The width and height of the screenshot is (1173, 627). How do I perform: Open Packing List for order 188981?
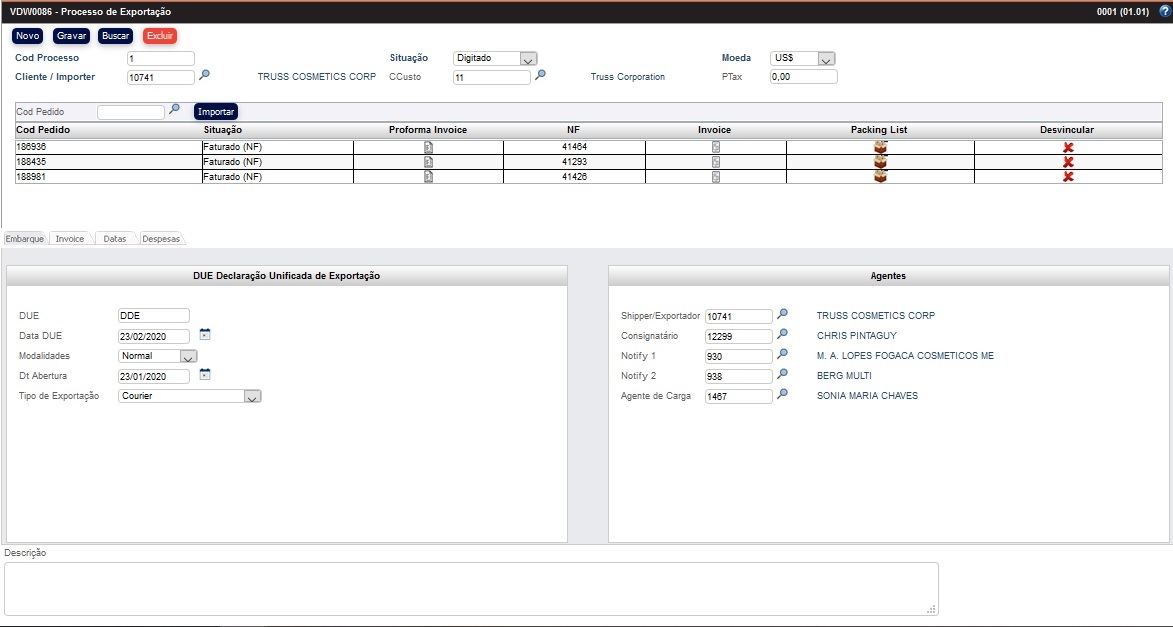pos(880,176)
